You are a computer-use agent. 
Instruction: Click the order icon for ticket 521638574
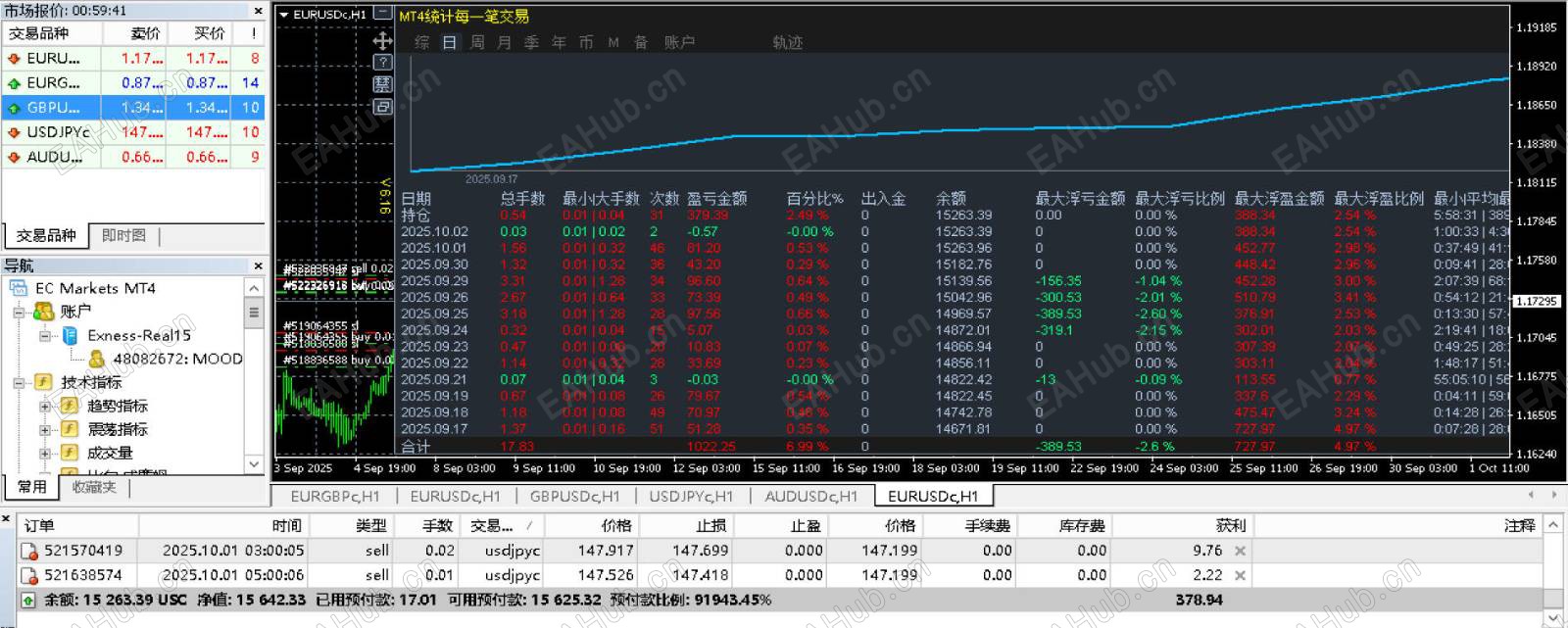pos(28,575)
